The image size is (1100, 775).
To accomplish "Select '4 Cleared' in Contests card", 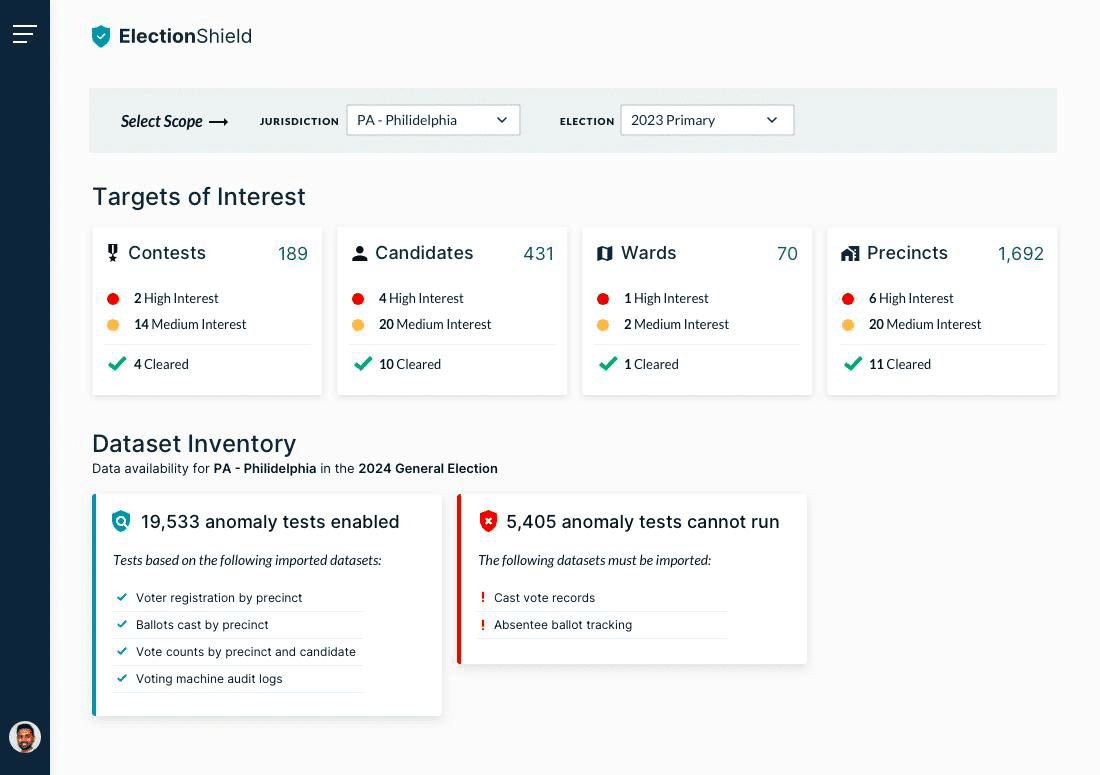I will [x=161, y=364].
